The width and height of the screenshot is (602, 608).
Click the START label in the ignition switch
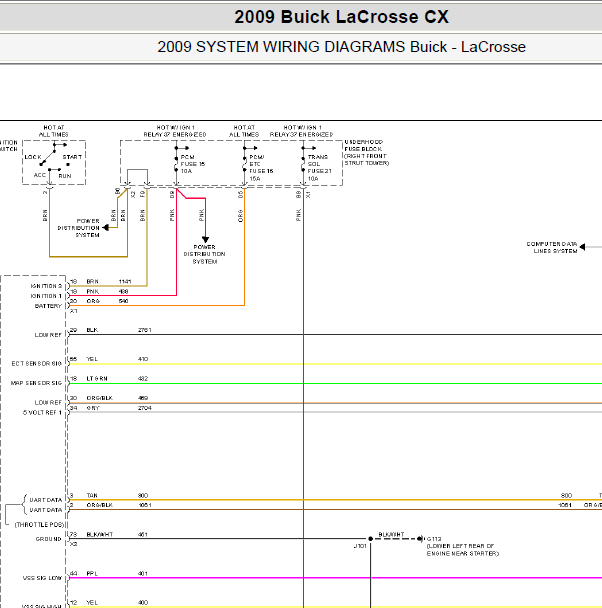click(72, 157)
